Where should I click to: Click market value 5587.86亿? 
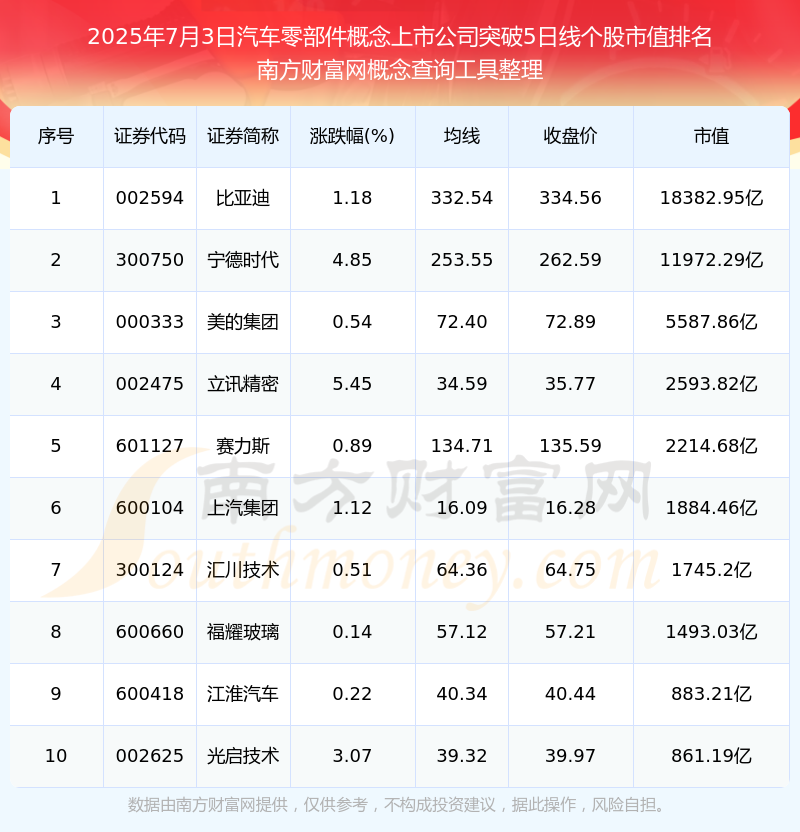[x=711, y=322]
